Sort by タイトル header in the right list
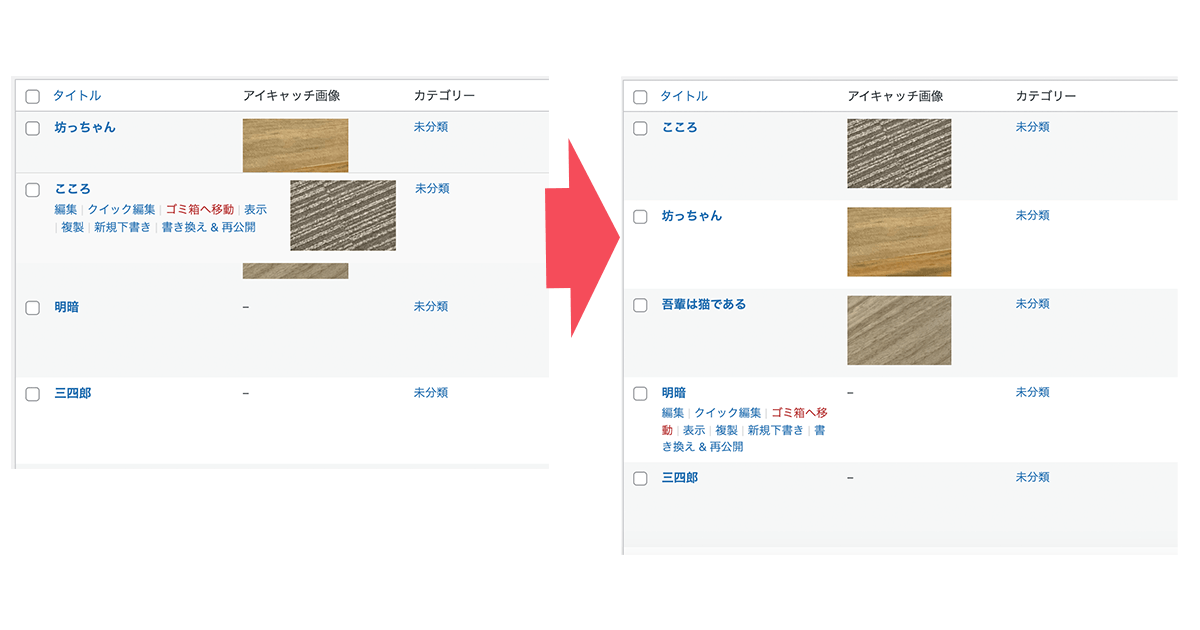The width and height of the screenshot is (1200, 630). [x=684, y=96]
